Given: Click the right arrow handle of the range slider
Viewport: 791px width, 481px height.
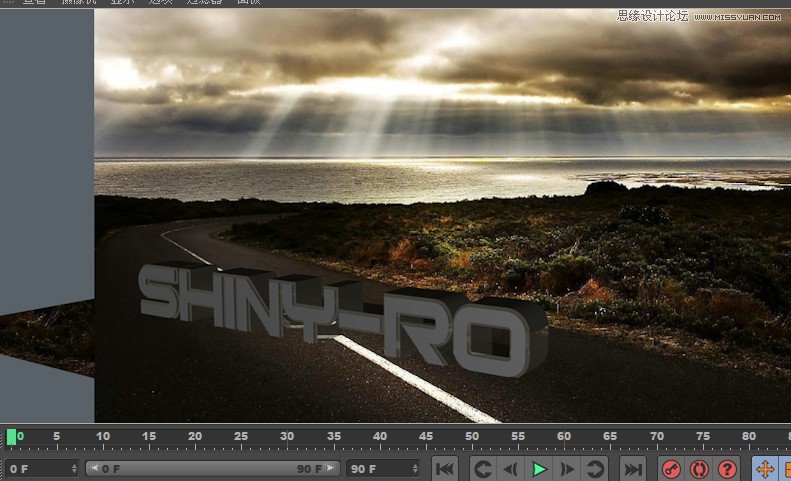Looking at the screenshot, I should coord(330,468).
